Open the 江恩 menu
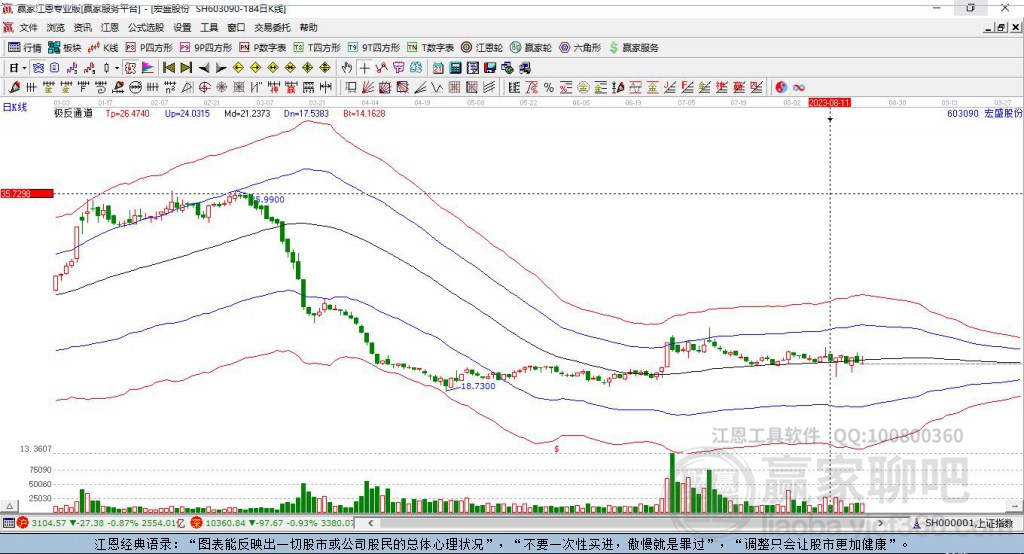 click(x=110, y=27)
